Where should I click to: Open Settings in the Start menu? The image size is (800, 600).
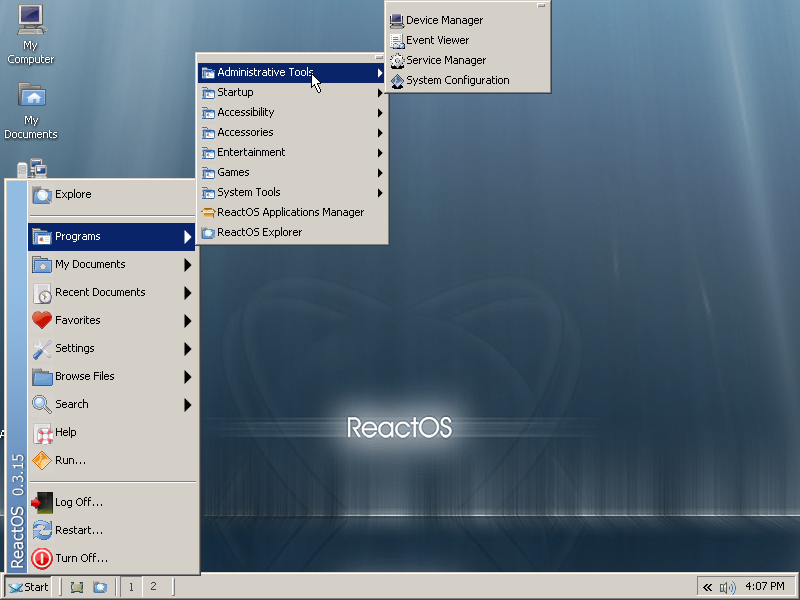[x=75, y=348]
